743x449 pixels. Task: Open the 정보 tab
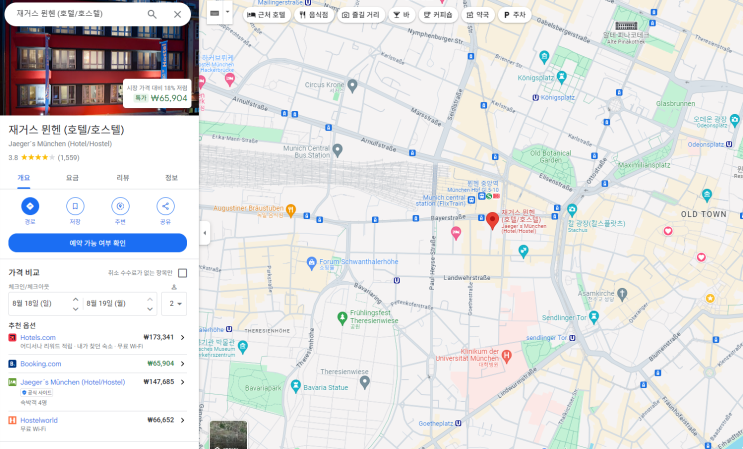pyautogui.click(x=171, y=178)
